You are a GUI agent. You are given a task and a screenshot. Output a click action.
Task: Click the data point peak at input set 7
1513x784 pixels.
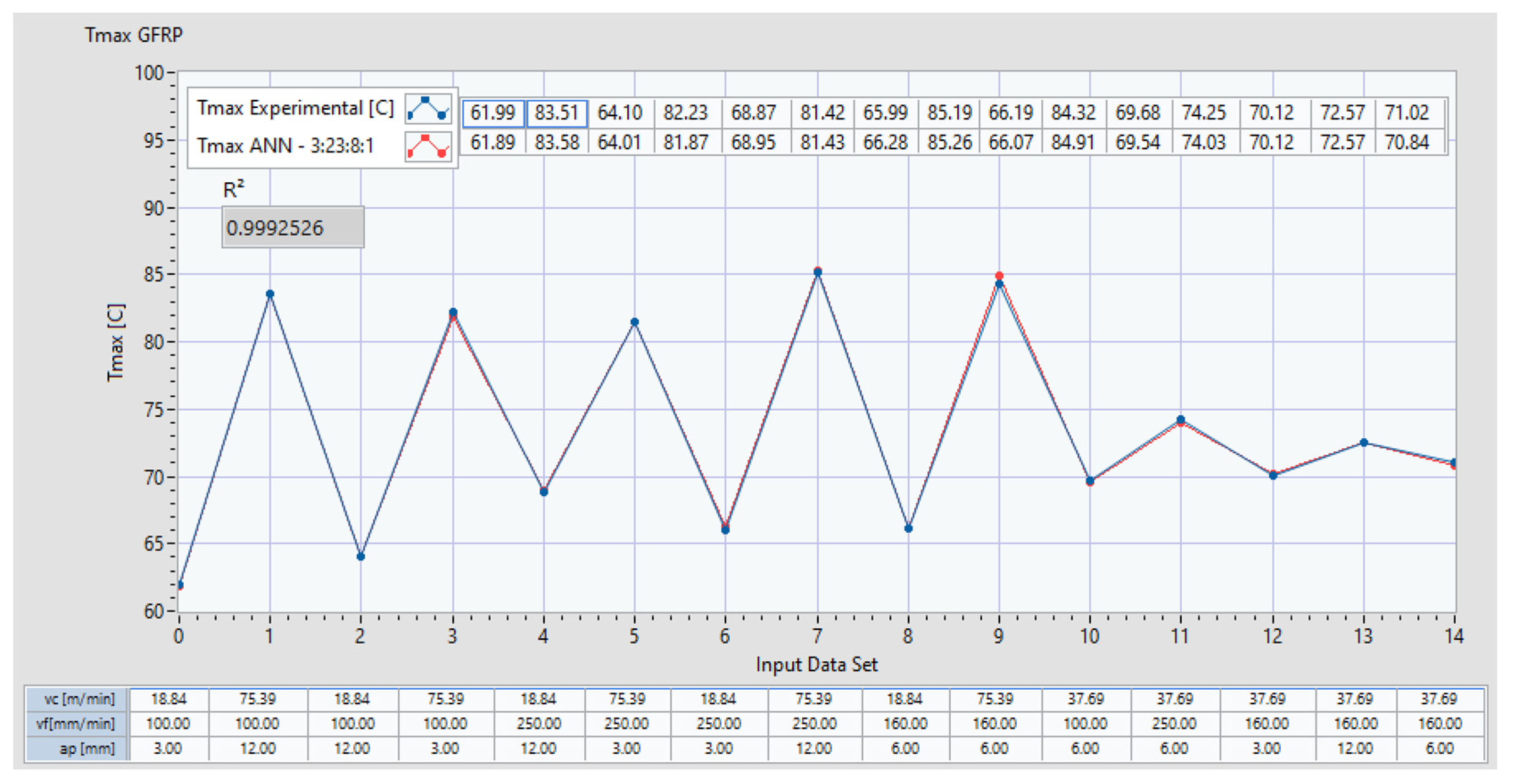point(817,272)
